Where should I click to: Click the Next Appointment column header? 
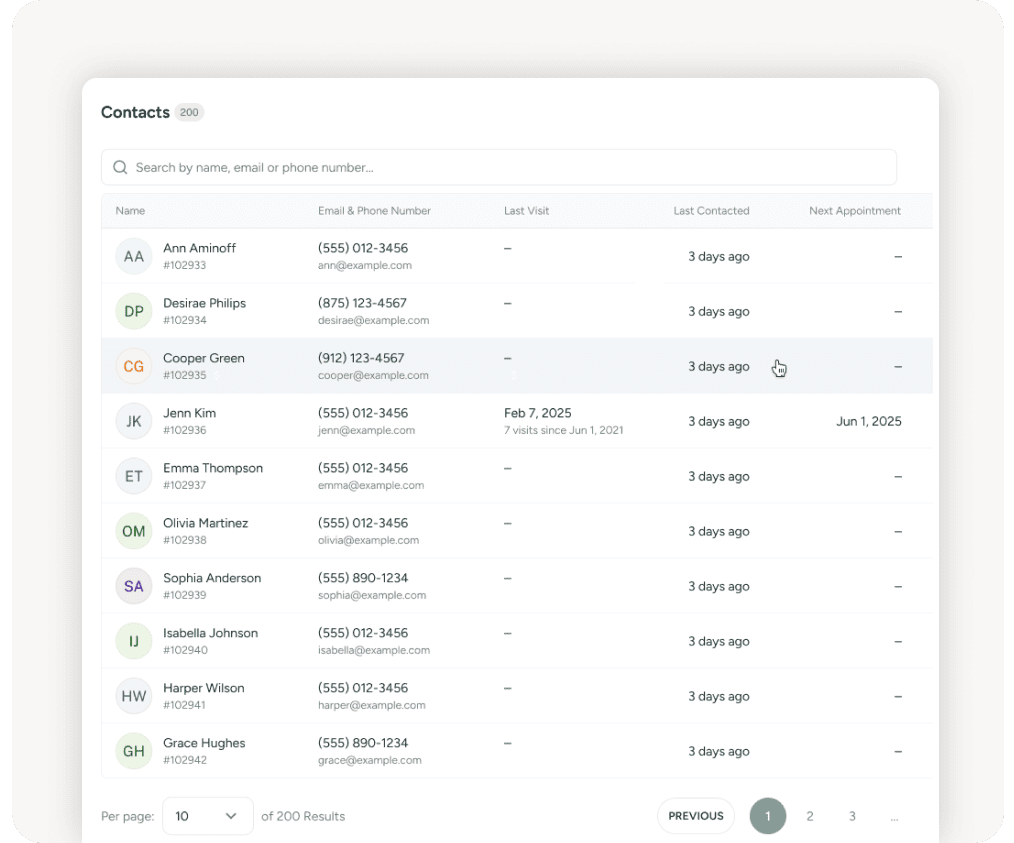click(854, 211)
